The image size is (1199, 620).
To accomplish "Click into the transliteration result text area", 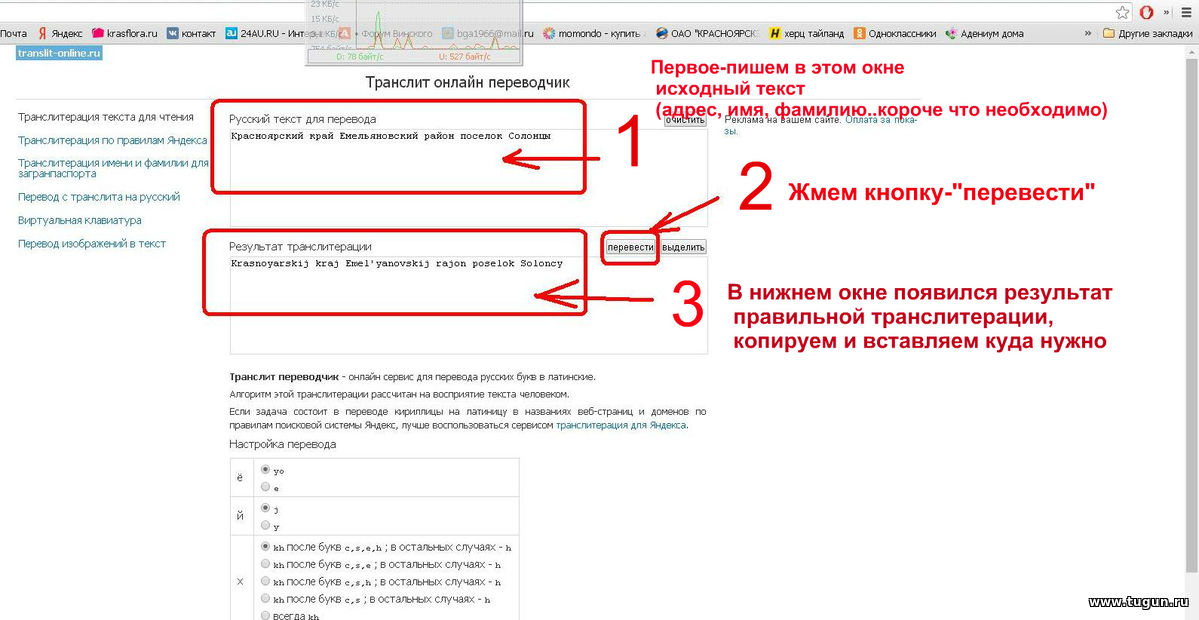I will pos(468,305).
